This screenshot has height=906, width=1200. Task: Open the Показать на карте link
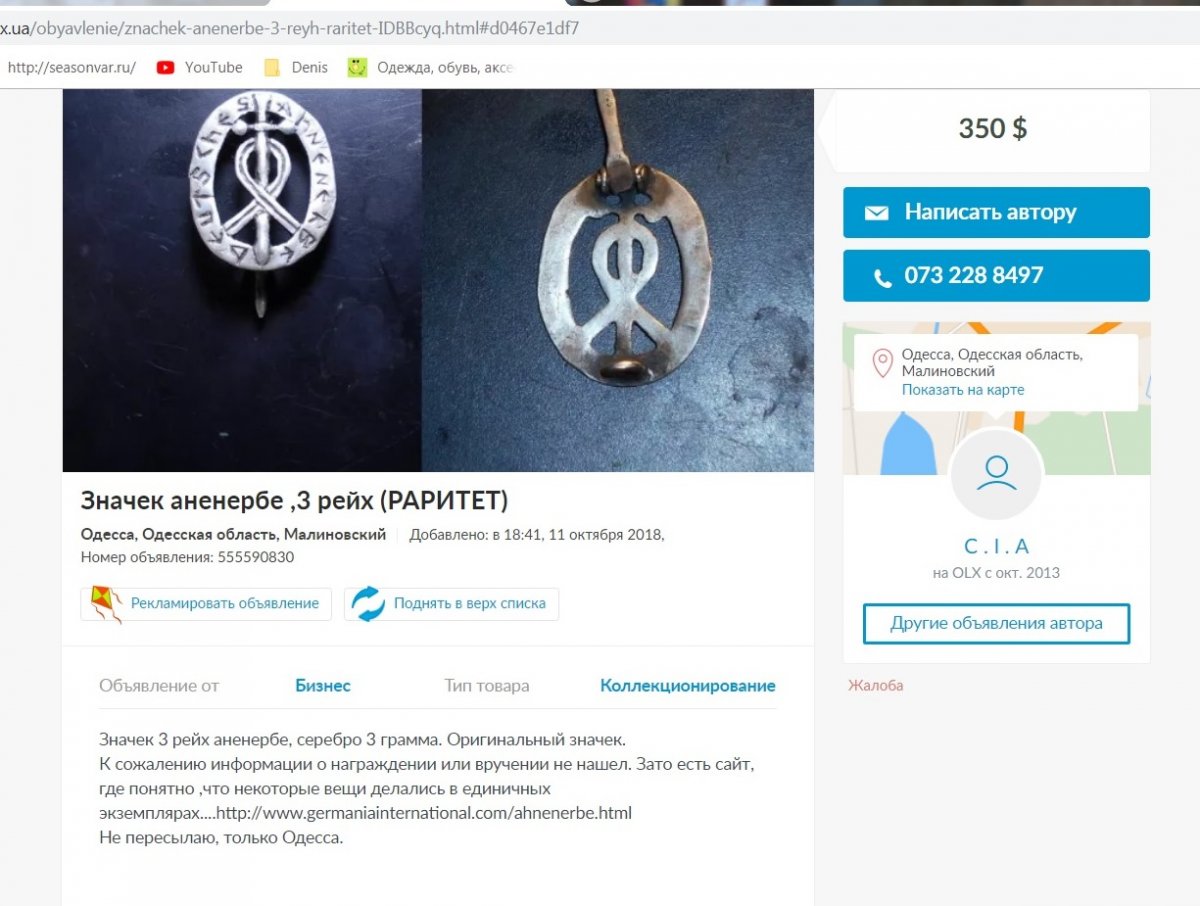(x=963, y=390)
